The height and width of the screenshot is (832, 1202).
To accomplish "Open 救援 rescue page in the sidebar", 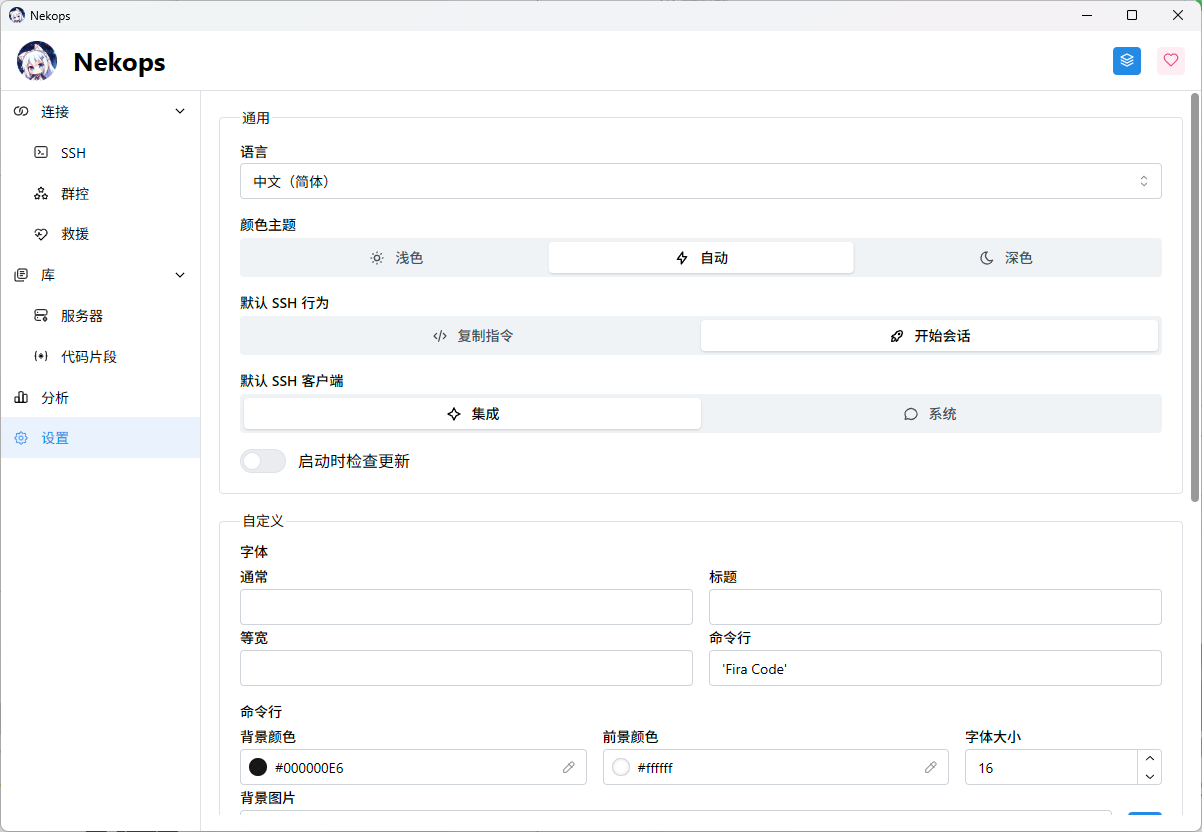I will click(x=74, y=234).
